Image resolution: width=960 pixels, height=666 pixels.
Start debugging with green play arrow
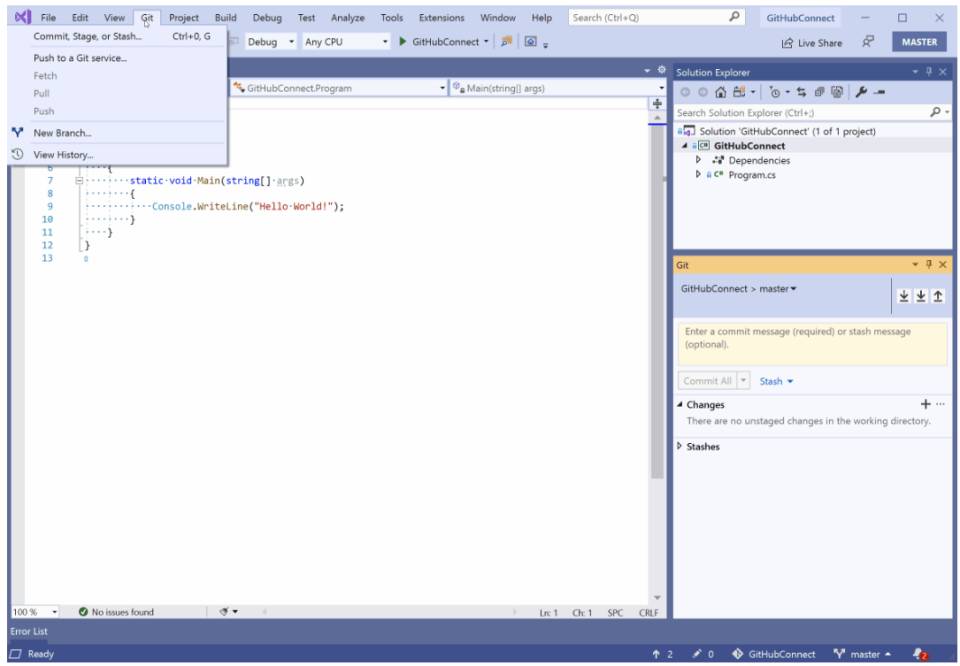pyautogui.click(x=402, y=42)
